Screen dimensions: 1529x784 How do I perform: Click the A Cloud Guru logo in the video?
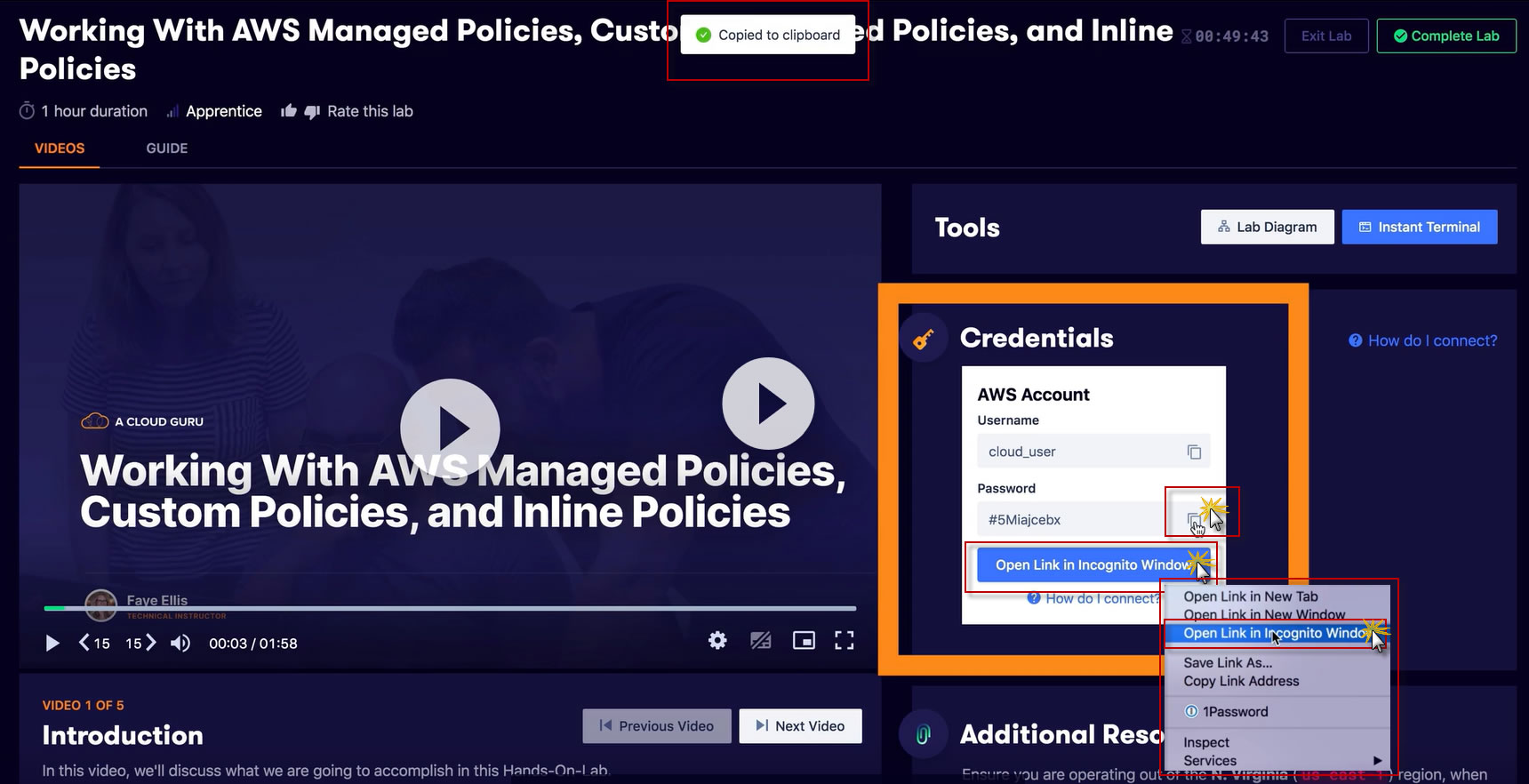[x=142, y=421]
